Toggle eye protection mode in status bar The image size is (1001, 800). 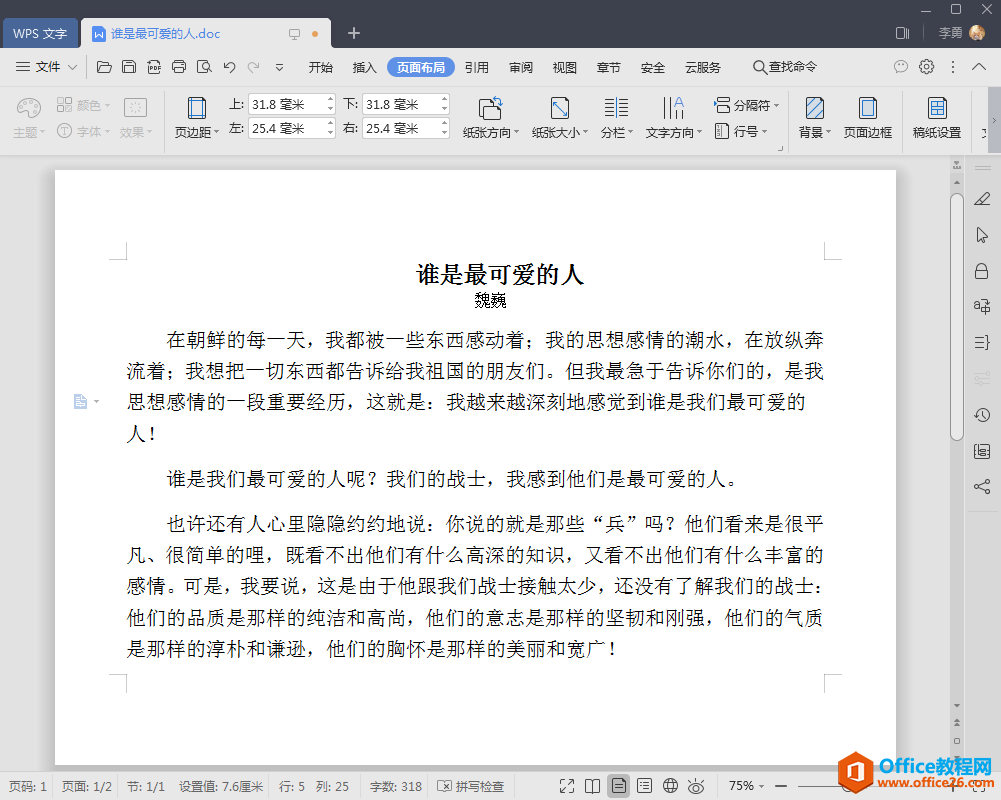696,786
